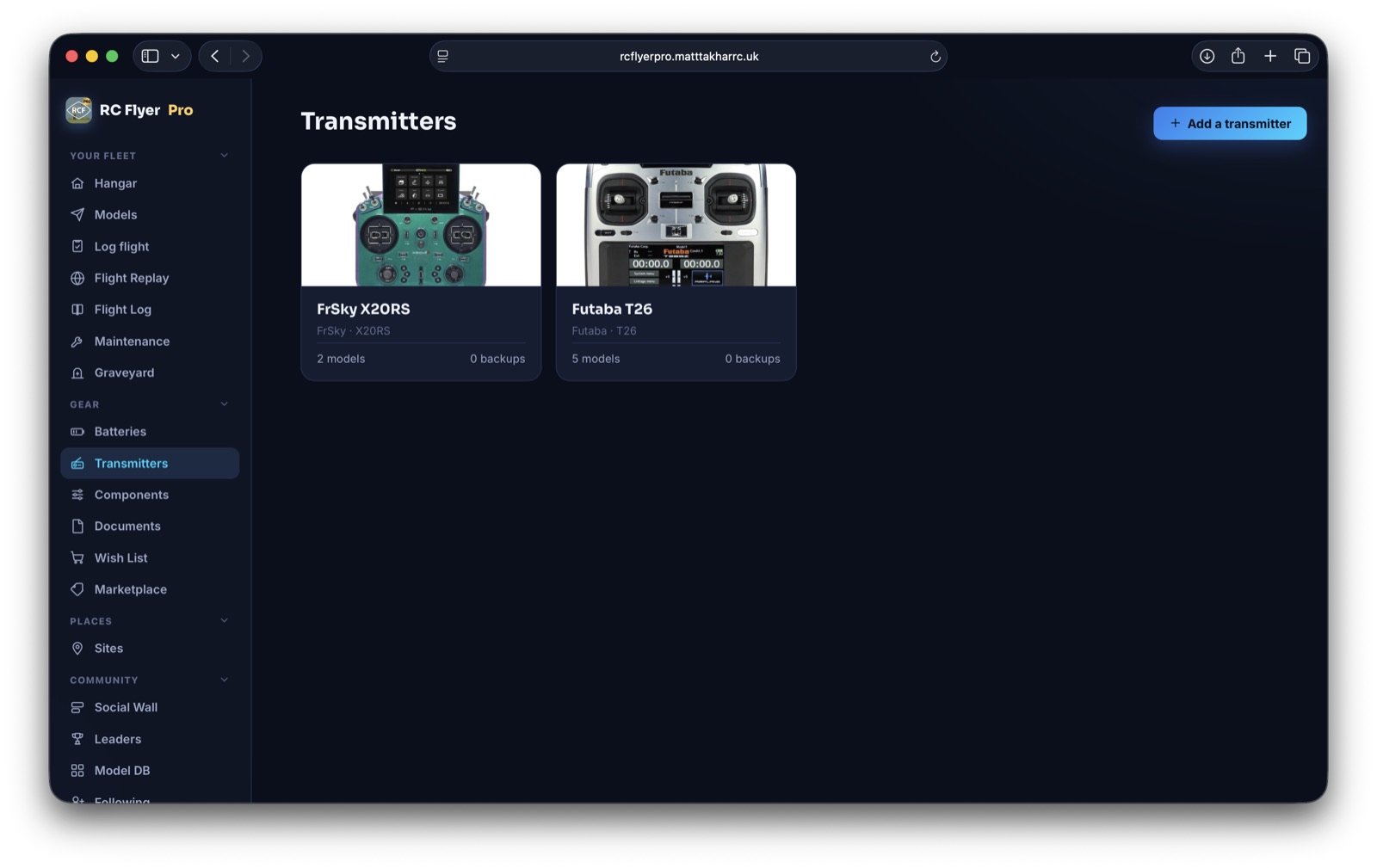Open the Documents page
Viewport: 1377px width, 868px height.
click(150, 526)
